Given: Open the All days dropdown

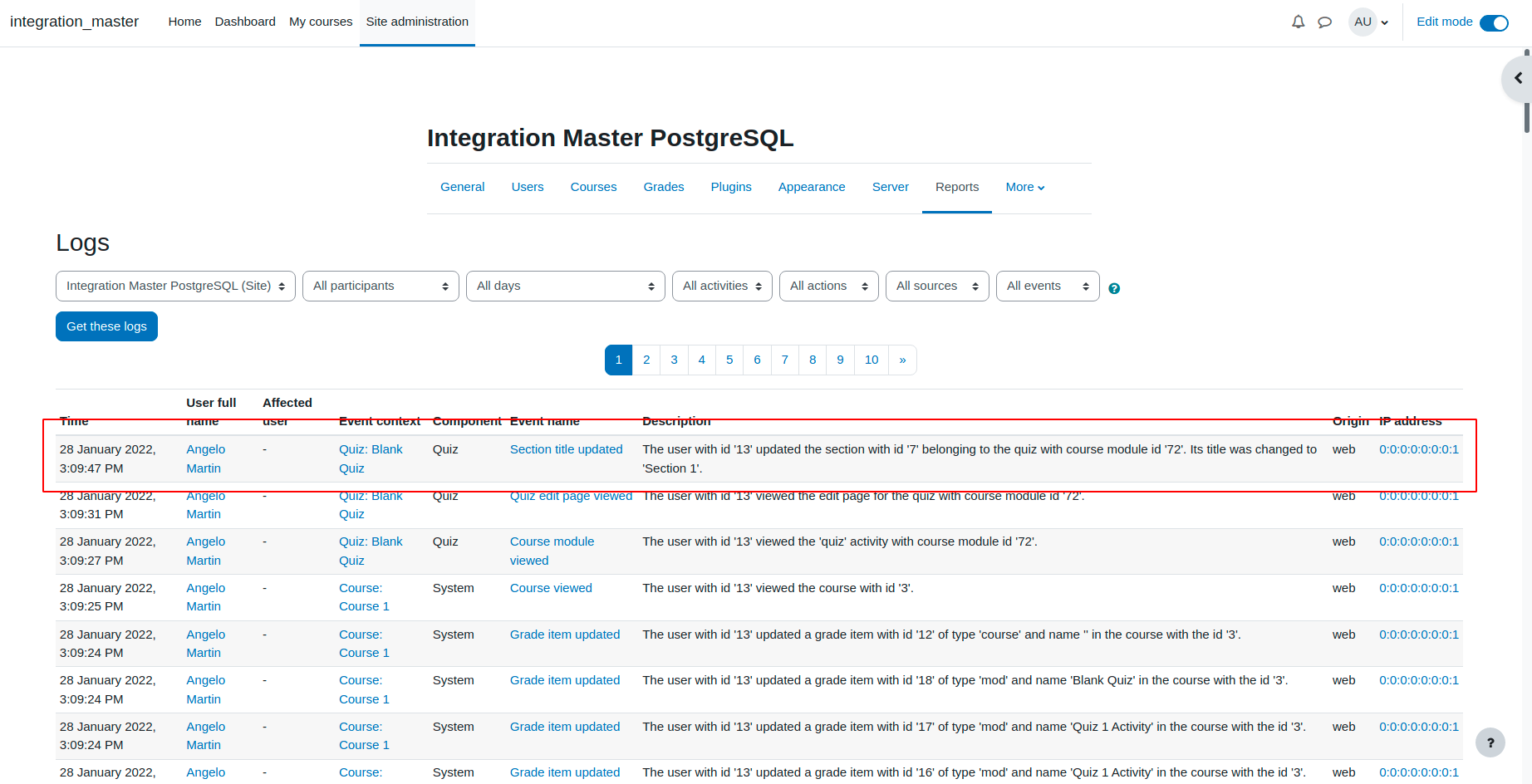Looking at the screenshot, I should point(566,286).
